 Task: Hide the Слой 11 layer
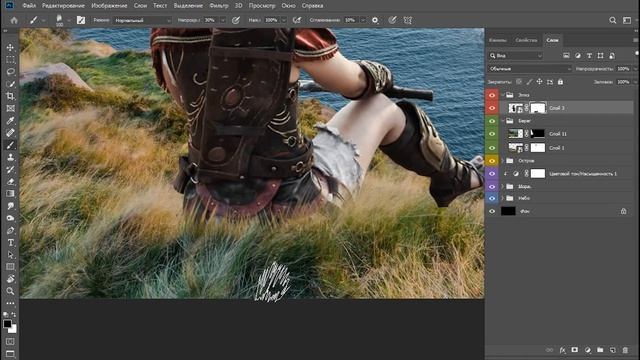coord(492,133)
